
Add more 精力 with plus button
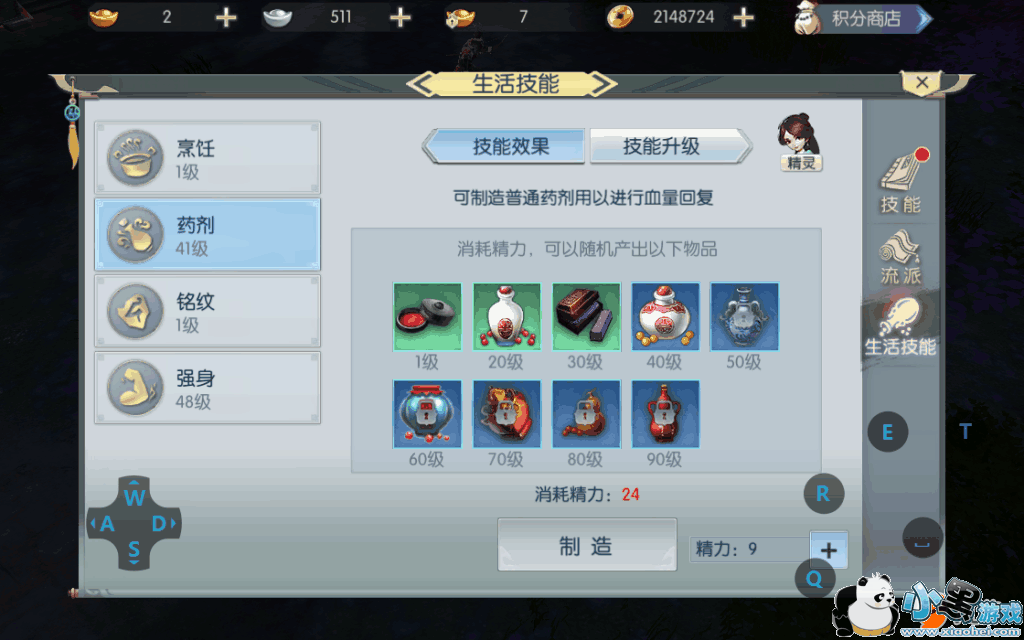[x=829, y=550]
